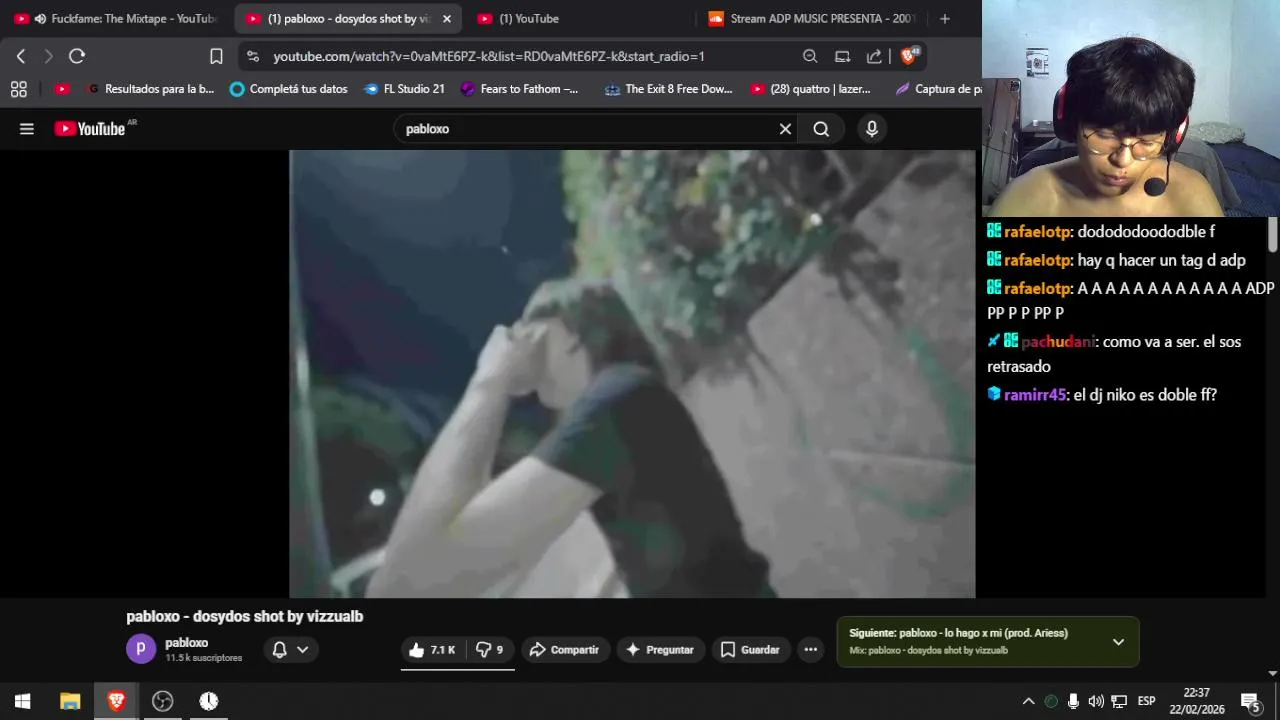Save video with Guardar button

tap(750, 650)
